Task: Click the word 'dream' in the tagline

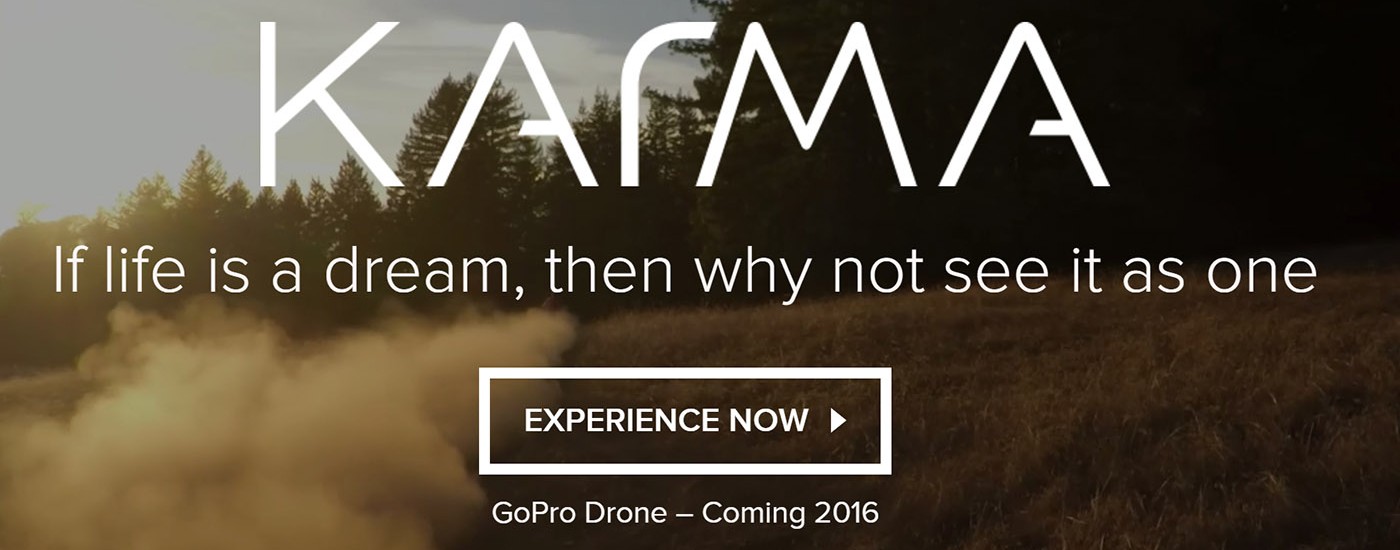Action: pyautogui.click(x=425, y=272)
